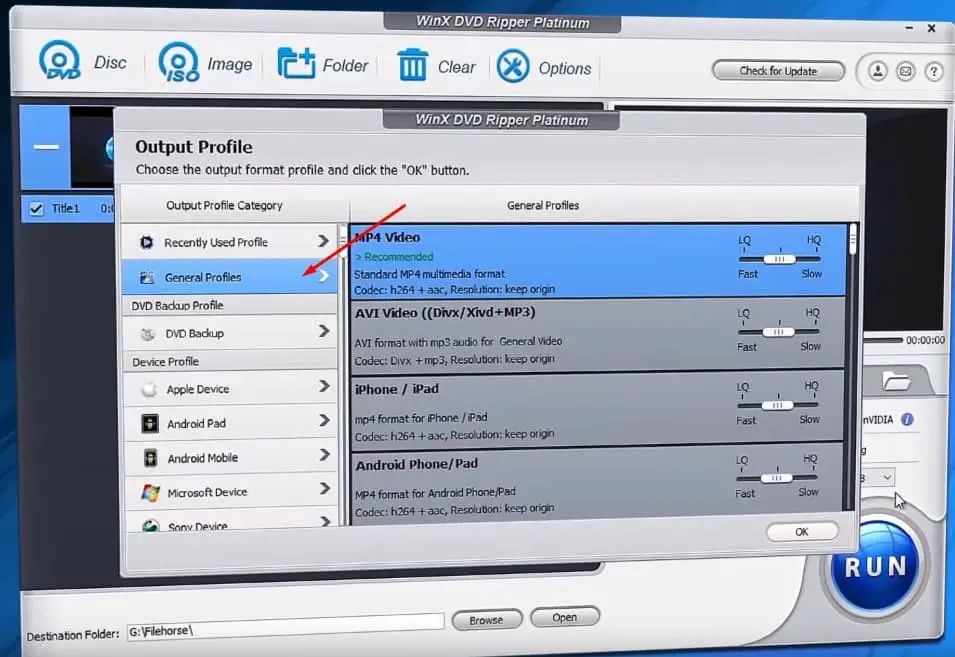Click Check for Update button

pyautogui.click(x=778, y=71)
